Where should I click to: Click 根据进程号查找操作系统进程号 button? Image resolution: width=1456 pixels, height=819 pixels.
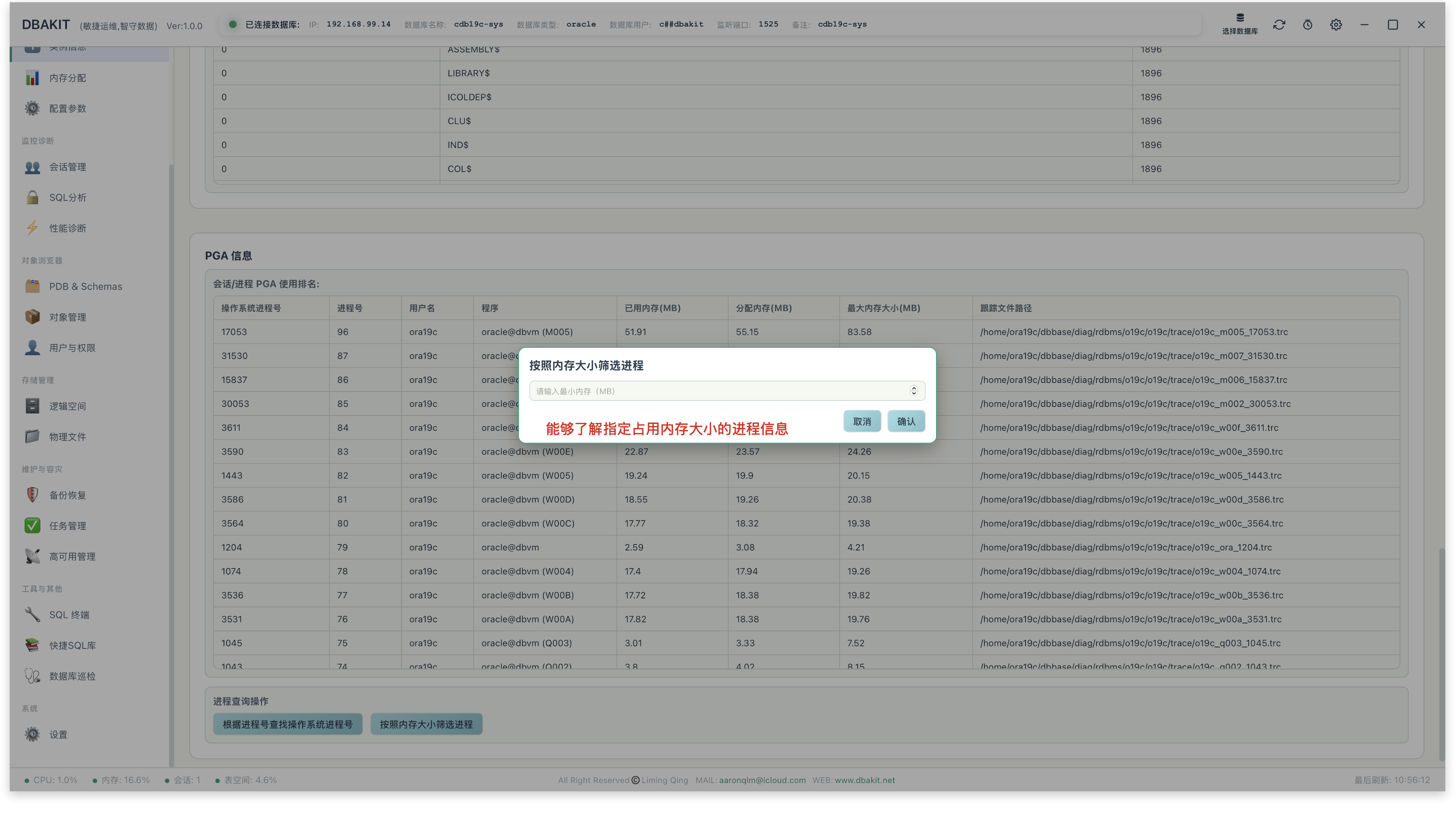(x=287, y=724)
